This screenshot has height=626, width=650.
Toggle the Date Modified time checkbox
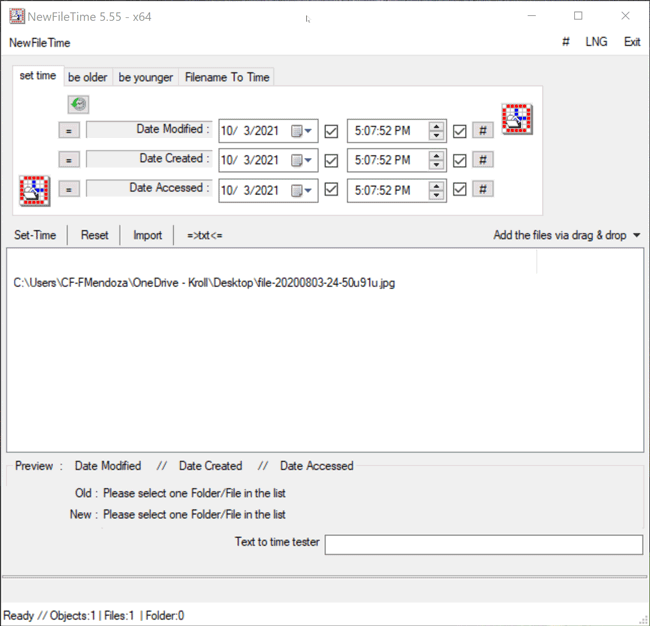(459, 131)
